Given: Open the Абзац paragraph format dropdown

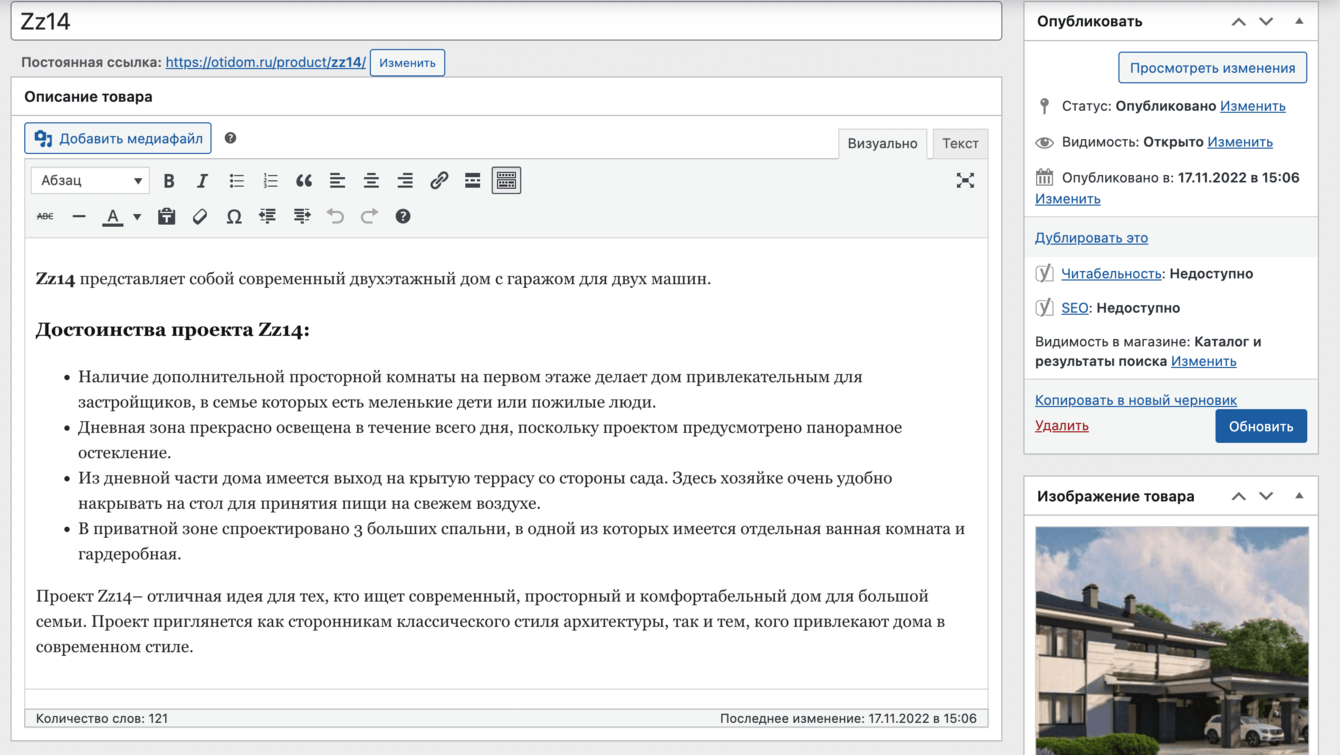Looking at the screenshot, I should pyautogui.click(x=90, y=181).
